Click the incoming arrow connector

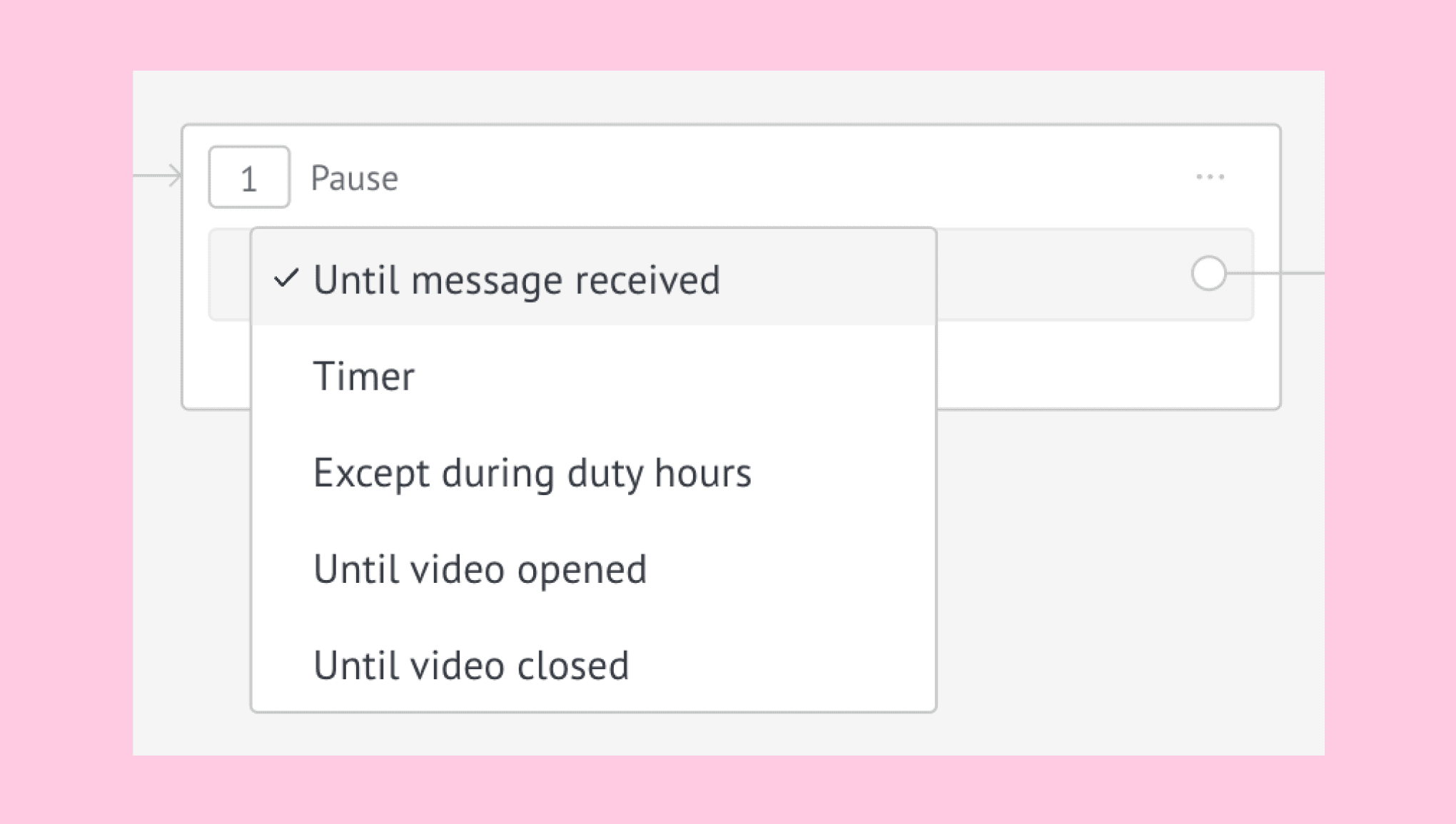(158, 176)
